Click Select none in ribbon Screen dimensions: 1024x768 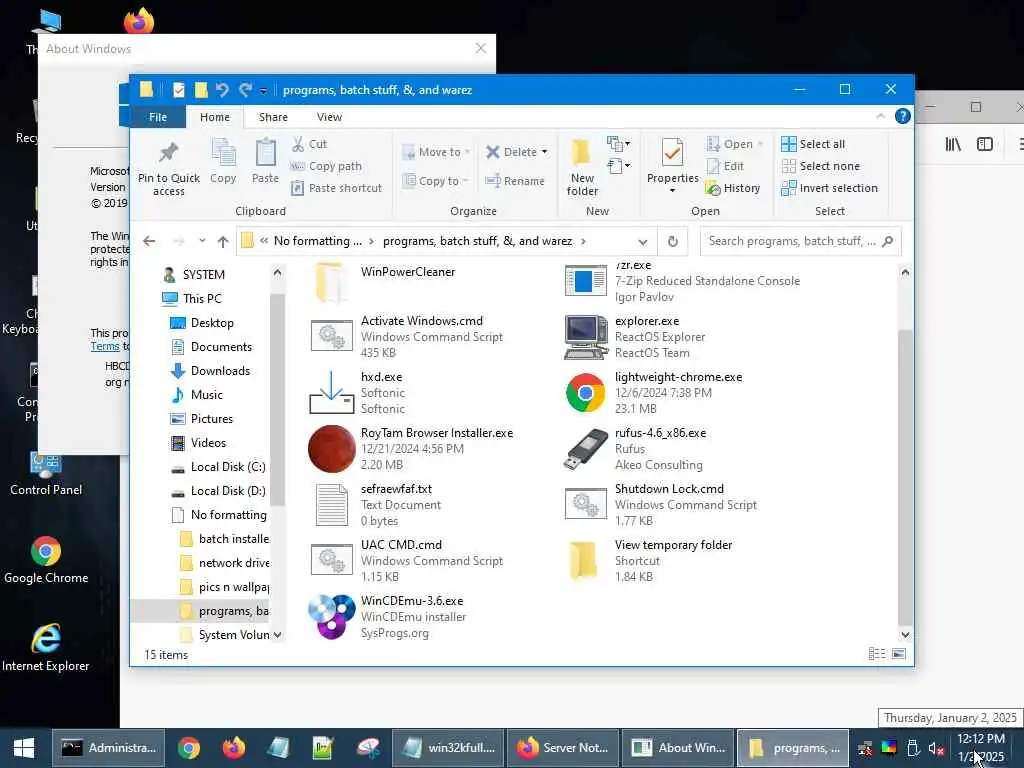820,166
